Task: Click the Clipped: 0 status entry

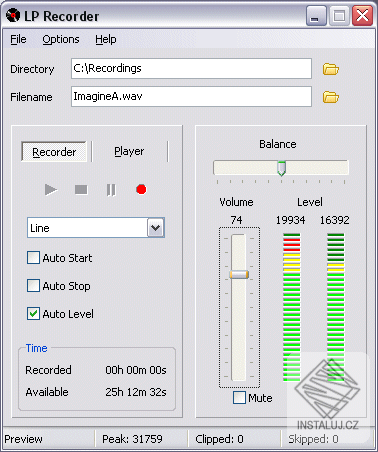Action: pos(219,439)
